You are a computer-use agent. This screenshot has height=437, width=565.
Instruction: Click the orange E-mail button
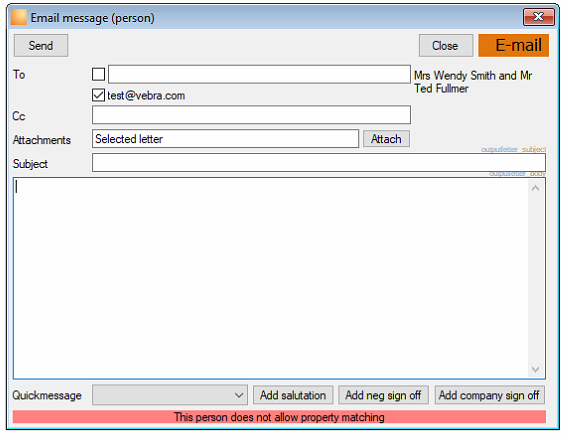pos(513,45)
